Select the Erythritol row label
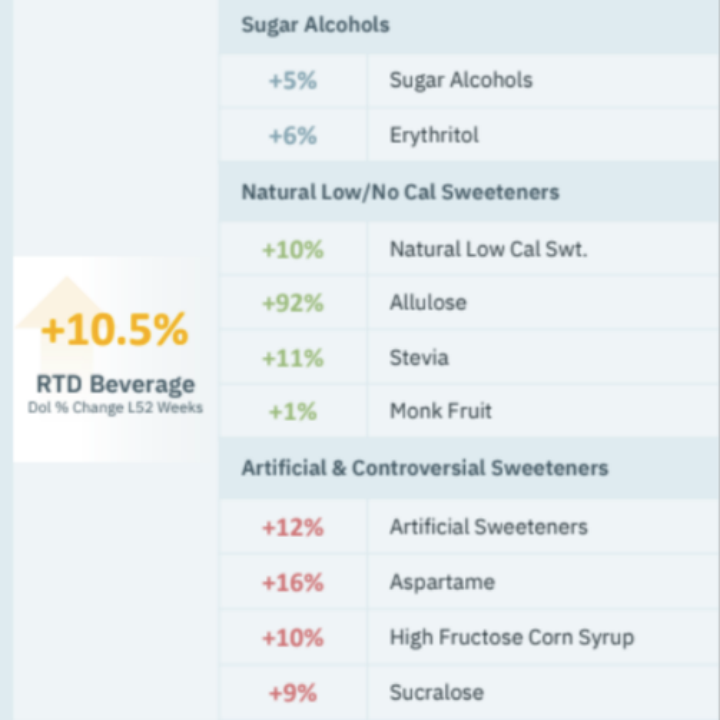The width and height of the screenshot is (720, 720). [x=434, y=135]
